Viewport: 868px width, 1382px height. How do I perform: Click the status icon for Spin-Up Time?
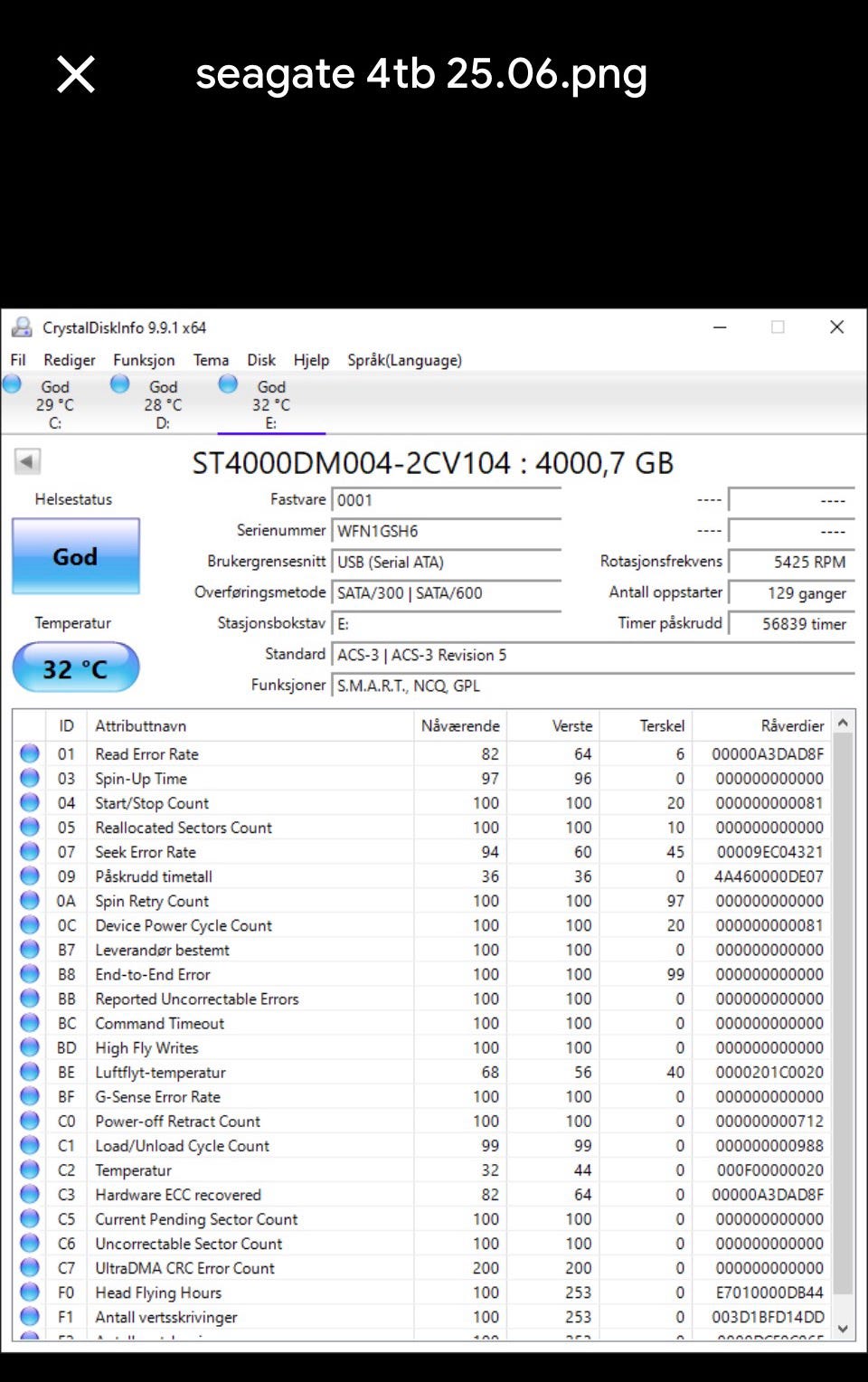(x=30, y=778)
